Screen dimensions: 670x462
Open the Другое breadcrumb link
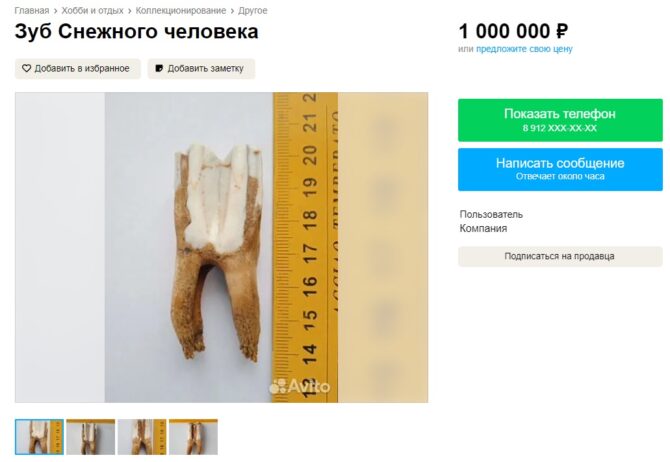click(x=253, y=11)
